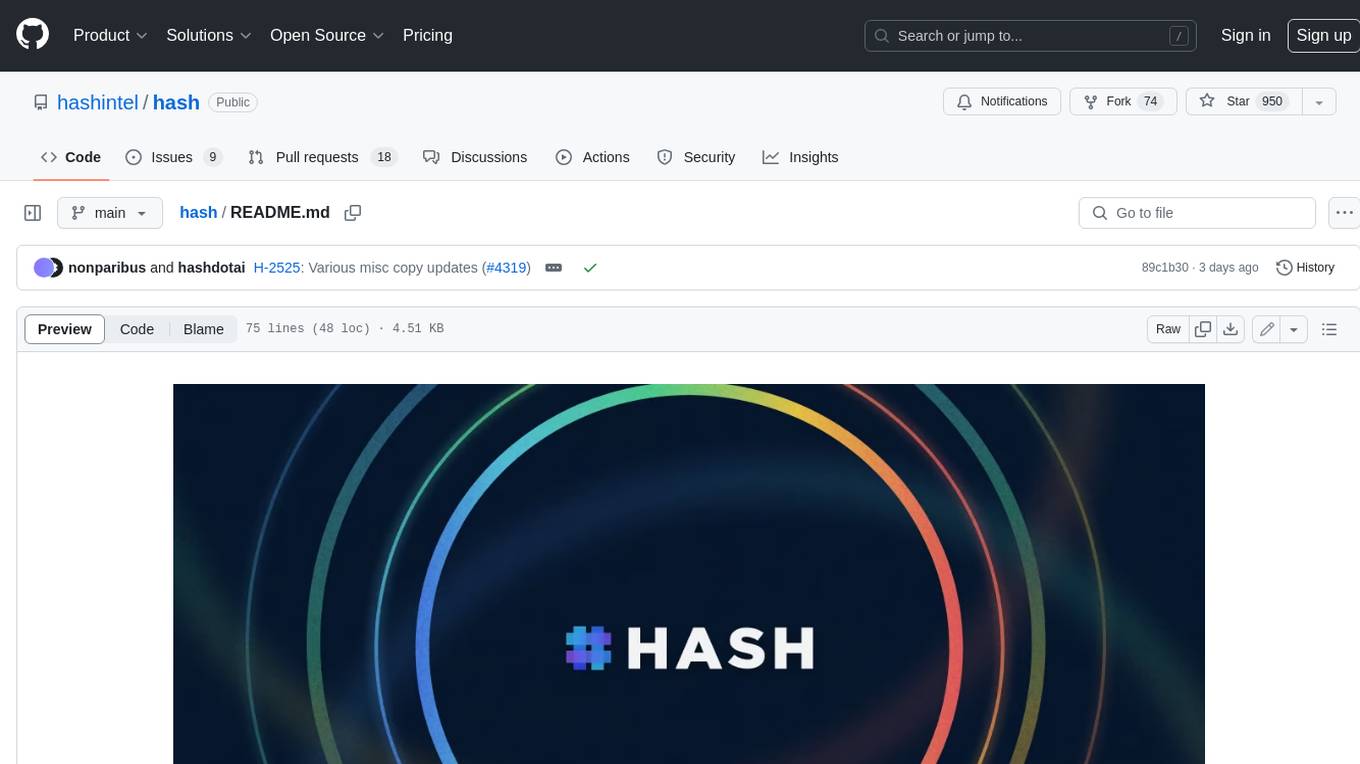Expand the Product menu

(x=110, y=35)
